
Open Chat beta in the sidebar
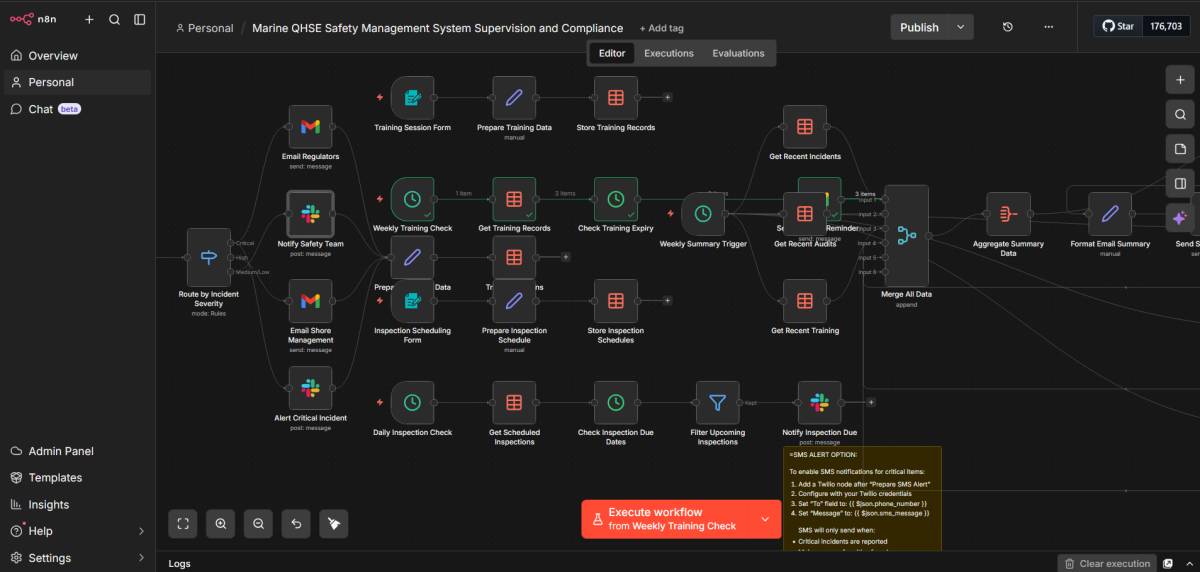78,109
